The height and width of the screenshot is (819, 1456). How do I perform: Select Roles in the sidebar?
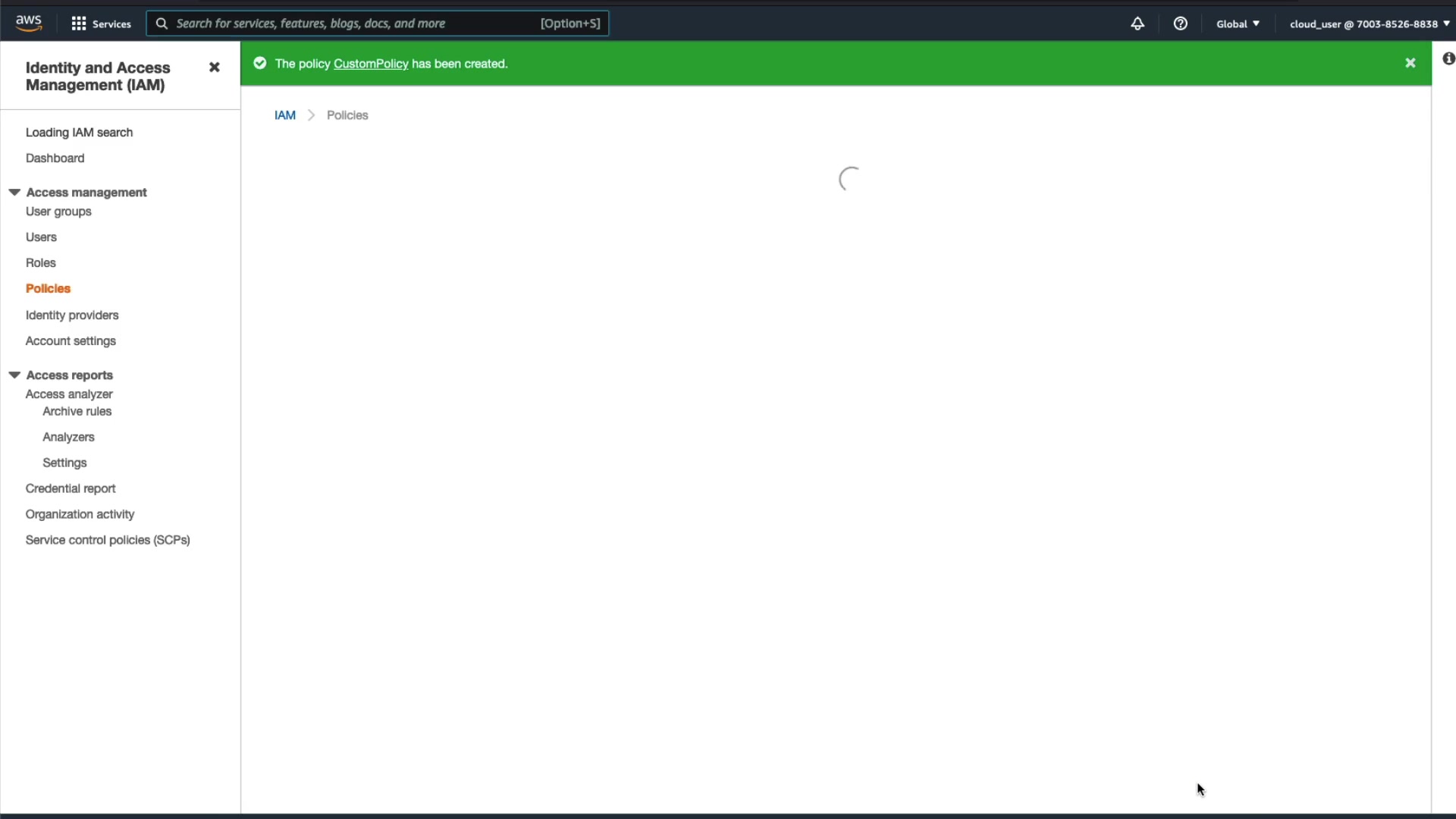click(x=41, y=263)
